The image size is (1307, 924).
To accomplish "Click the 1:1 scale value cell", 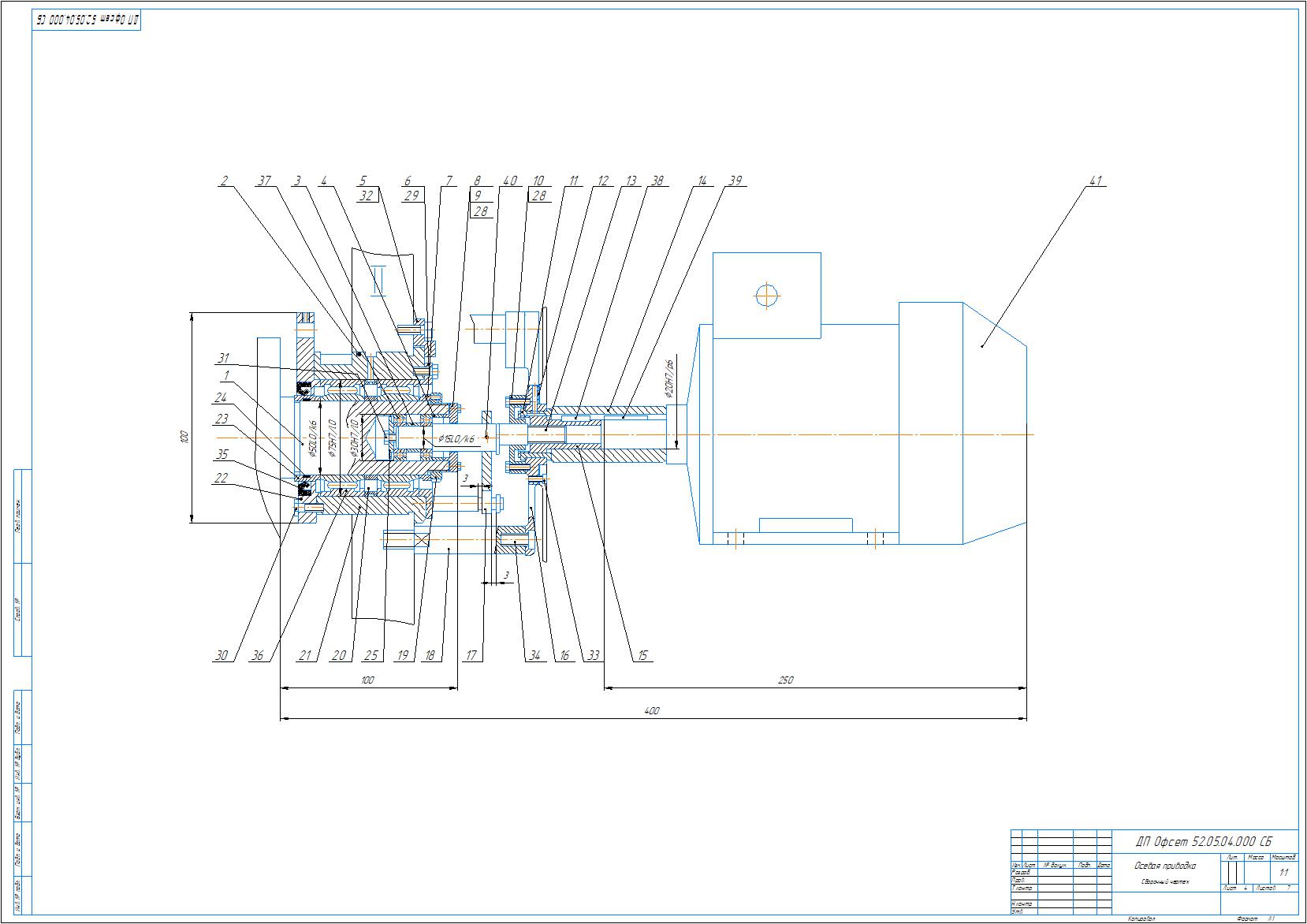I will [x=1283, y=873].
